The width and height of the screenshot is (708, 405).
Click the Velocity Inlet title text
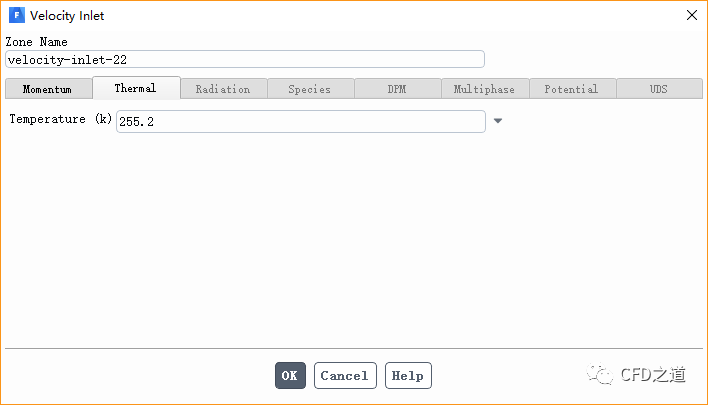[x=67, y=16]
